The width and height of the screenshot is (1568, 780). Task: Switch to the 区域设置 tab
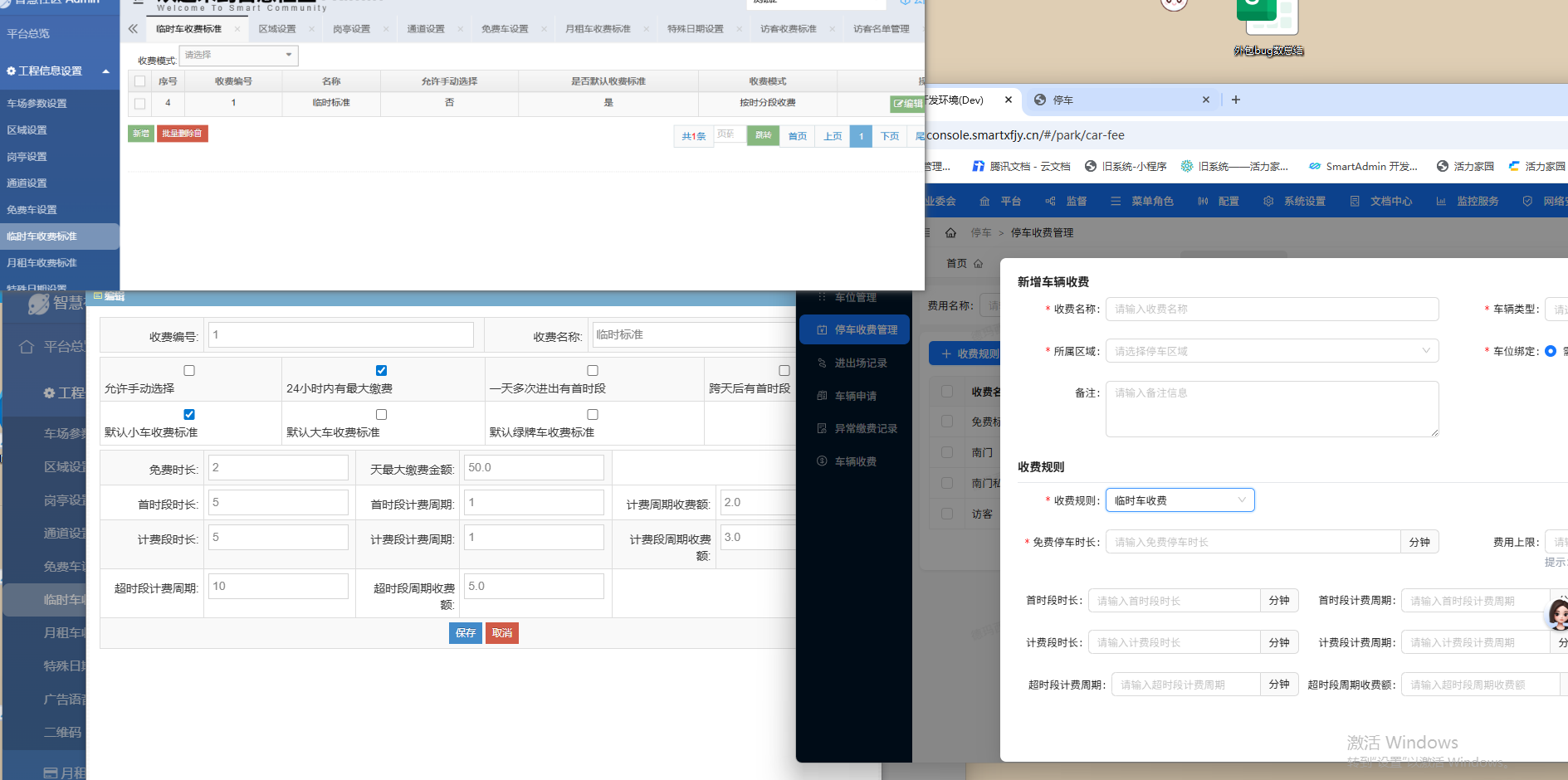pyautogui.click(x=277, y=29)
